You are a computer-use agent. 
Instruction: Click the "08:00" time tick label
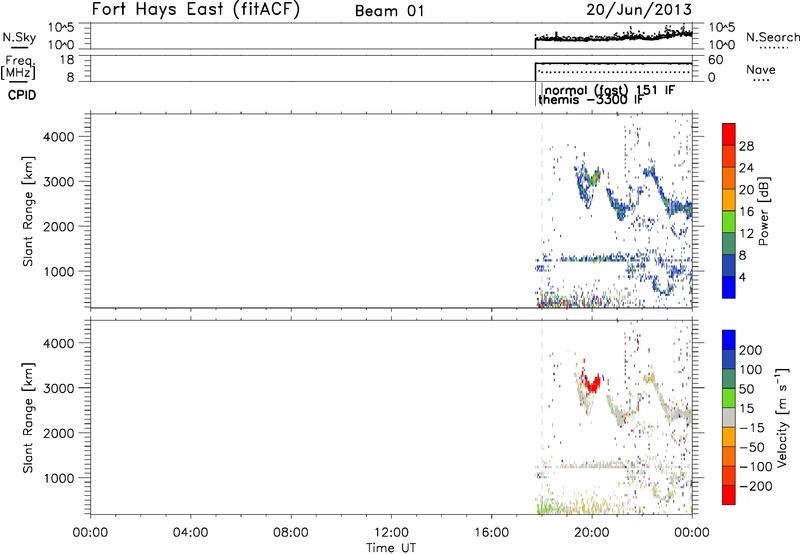[x=290, y=532]
